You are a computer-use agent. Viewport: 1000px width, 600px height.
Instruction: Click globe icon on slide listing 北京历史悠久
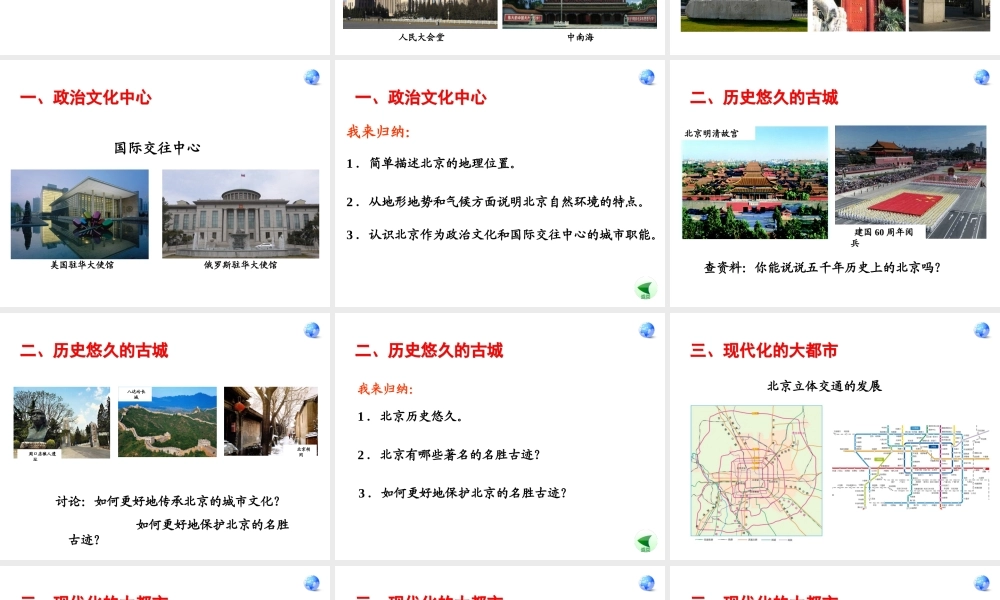pyautogui.click(x=647, y=330)
